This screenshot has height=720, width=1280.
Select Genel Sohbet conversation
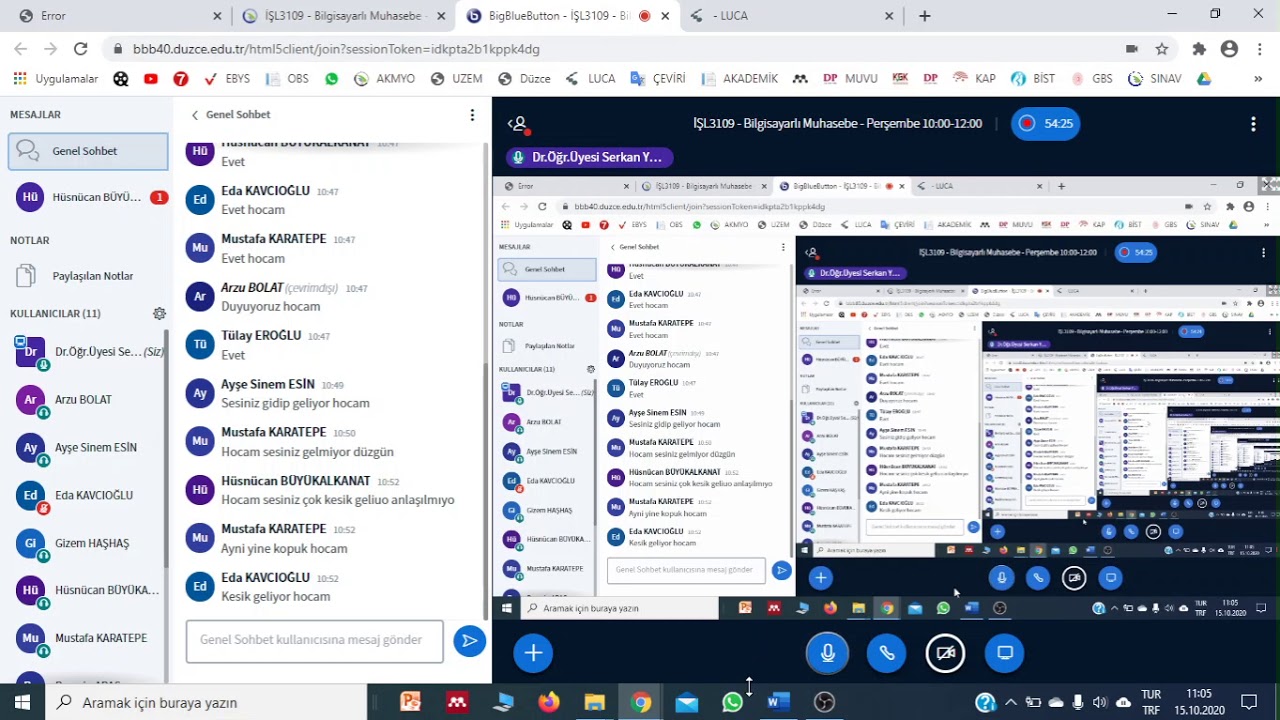(88, 151)
